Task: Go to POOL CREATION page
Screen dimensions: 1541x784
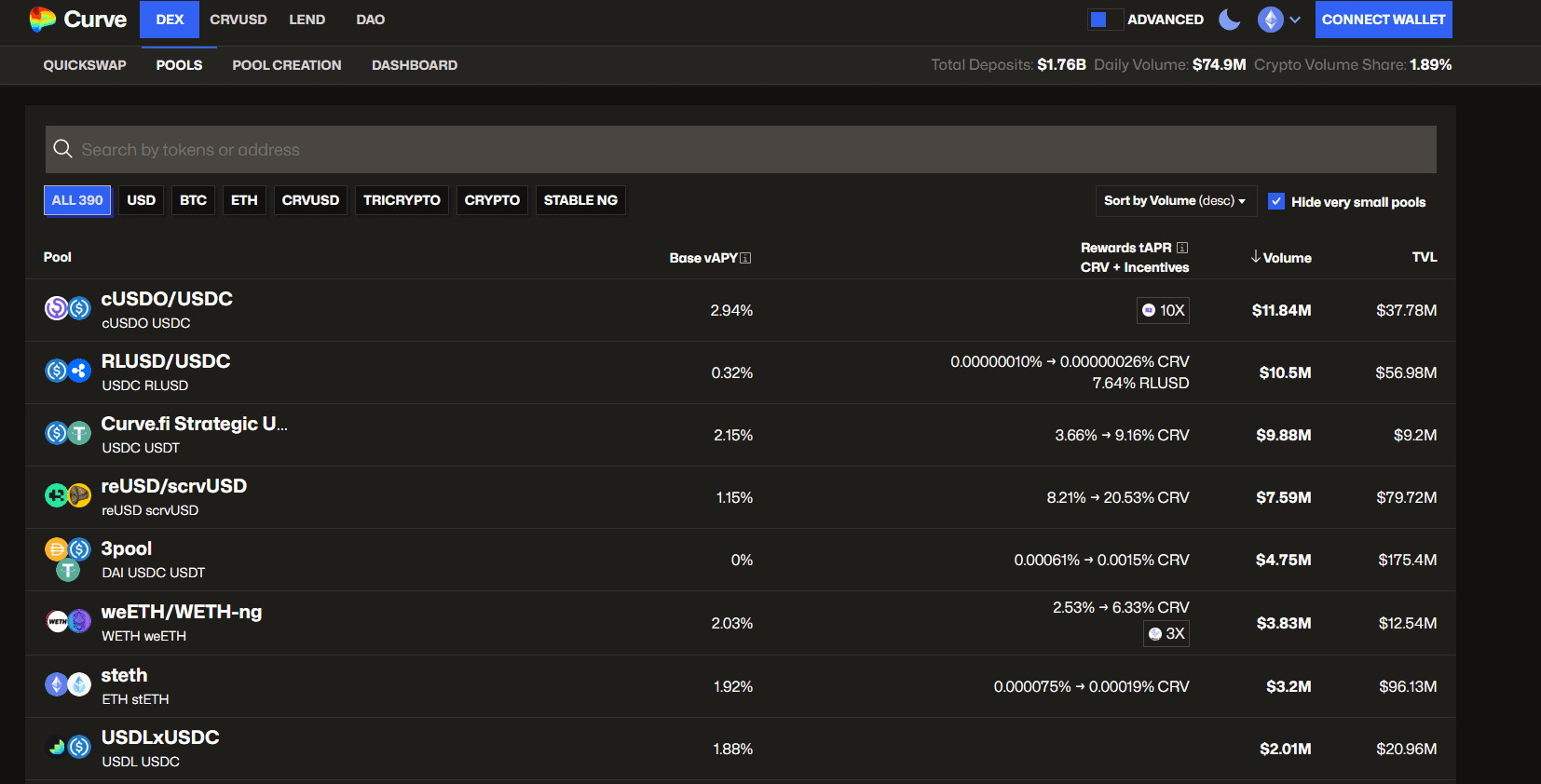Action: tap(287, 65)
